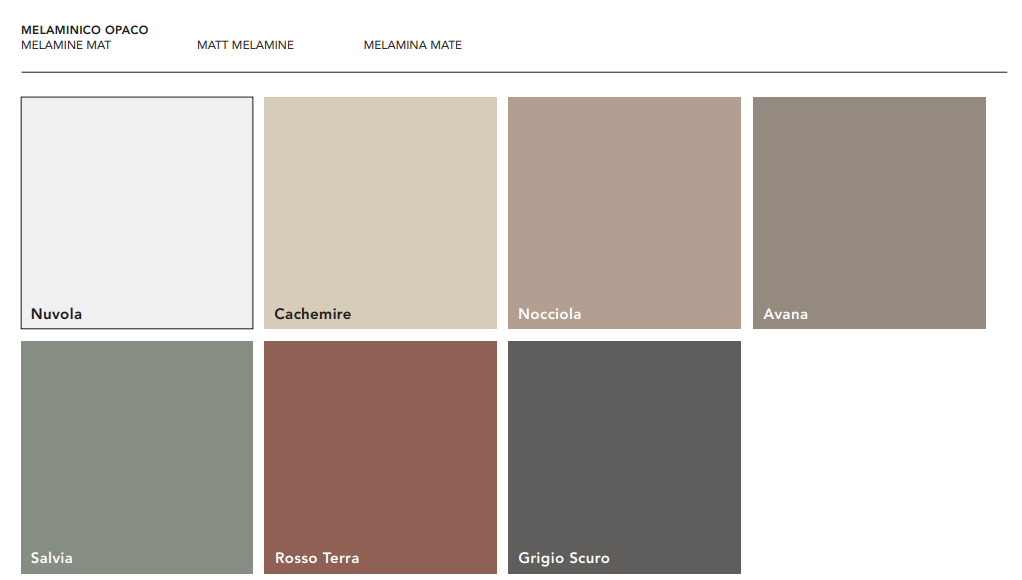Select the Grigio Scuro dark gray swatch
This screenshot has height=580, width=1022.
click(x=624, y=445)
